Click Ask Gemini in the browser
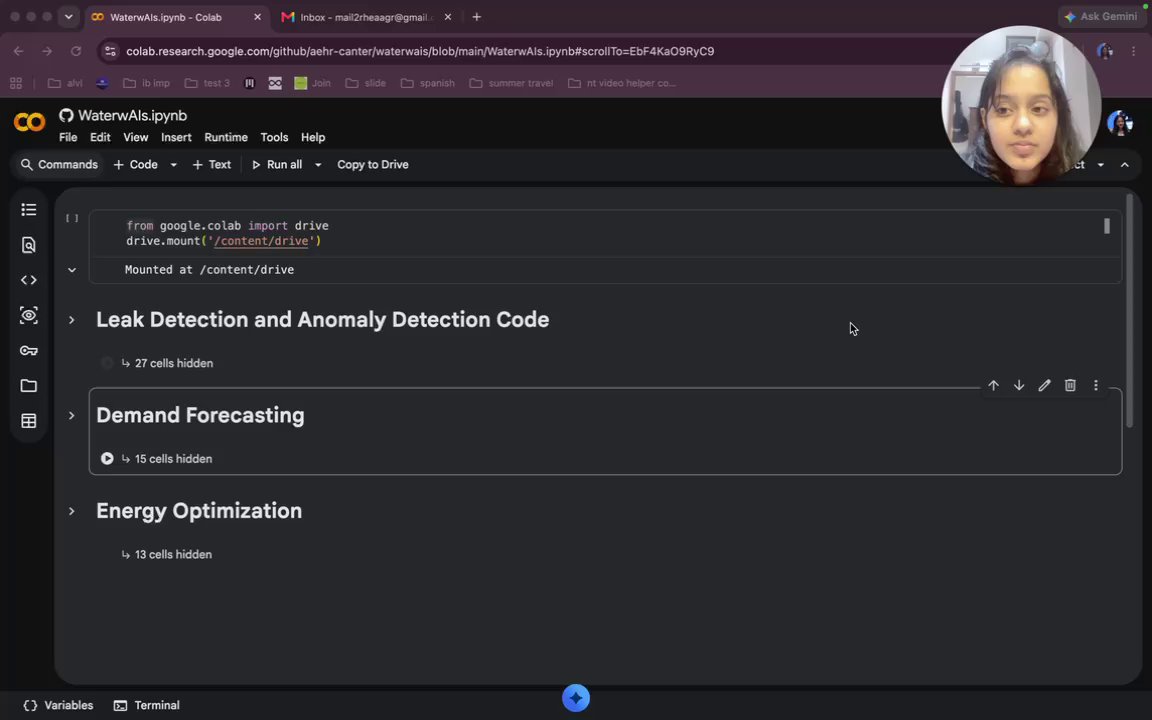 click(1100, 16)
